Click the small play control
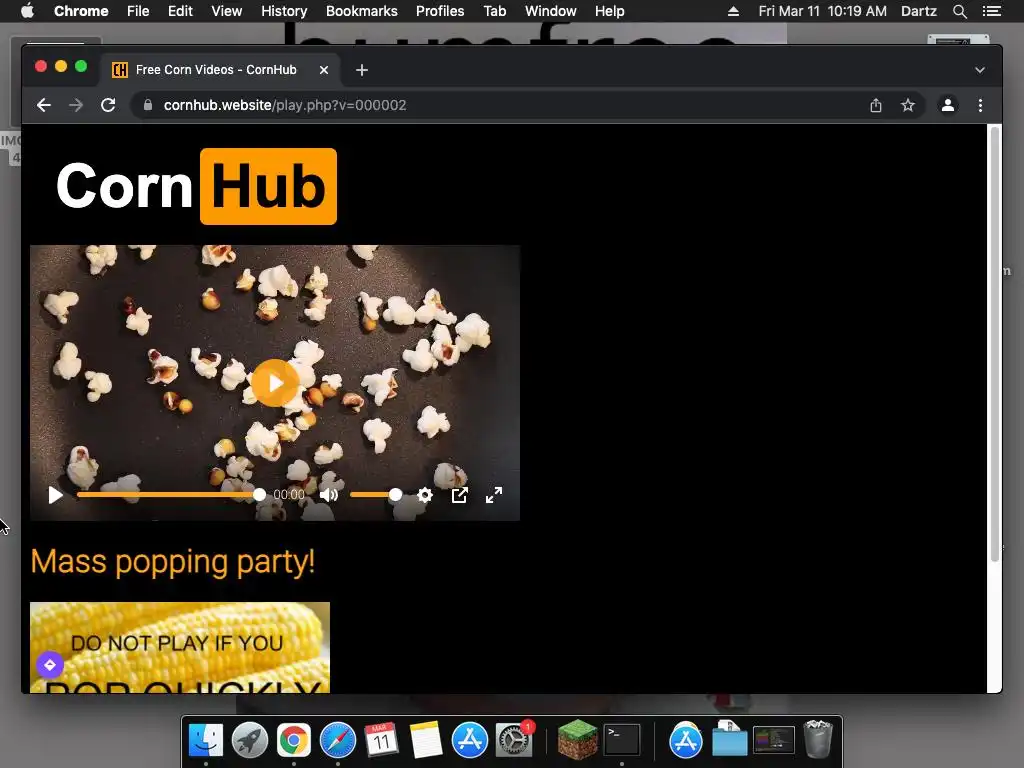1024x768 pixels. (x=56, y=495)
